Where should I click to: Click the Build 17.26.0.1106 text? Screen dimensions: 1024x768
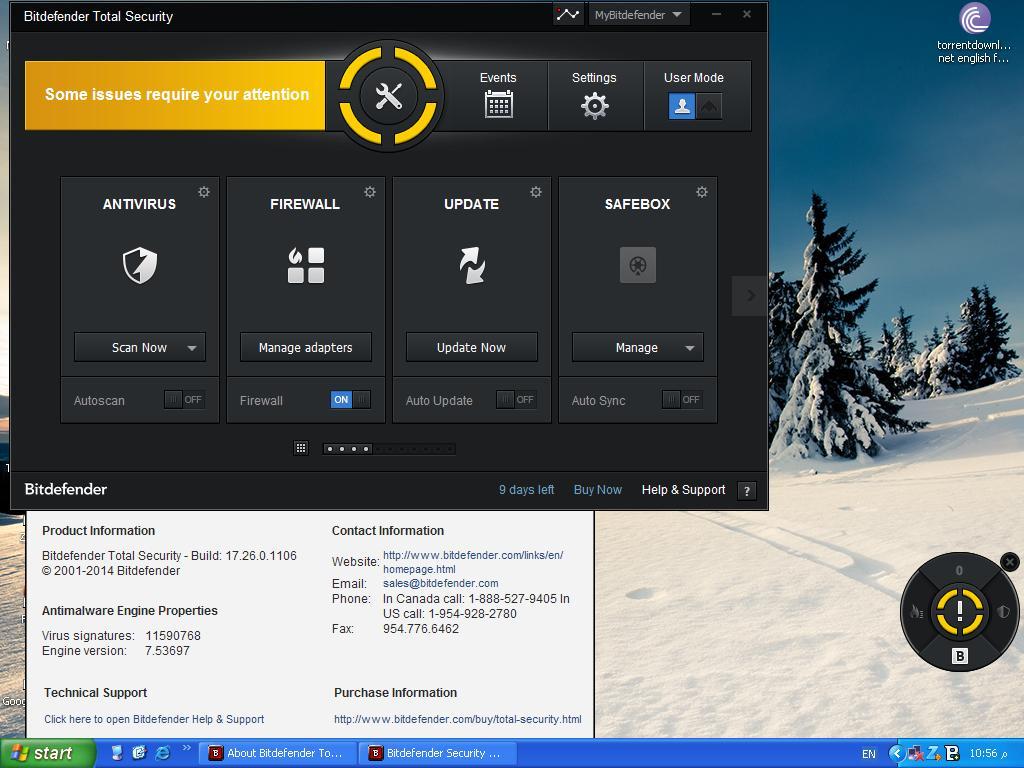[244, 556]
